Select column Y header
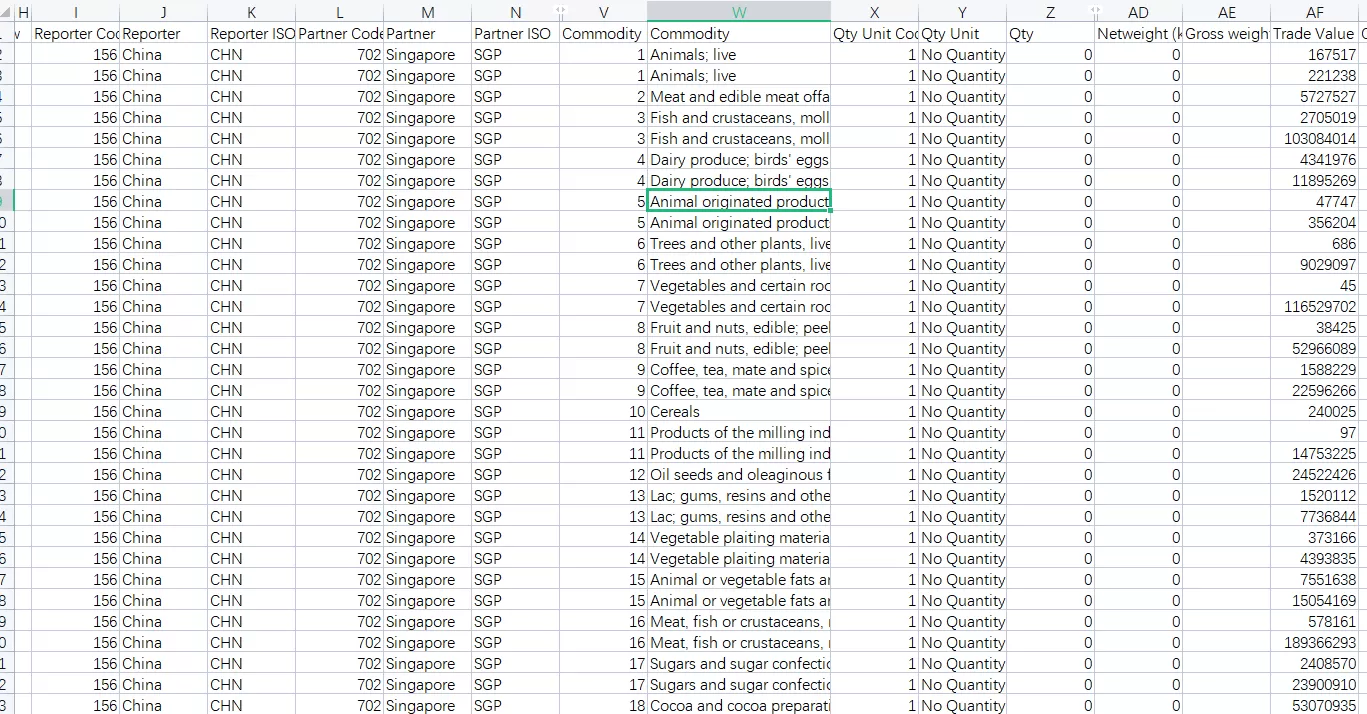 click(x=962, y=11)
